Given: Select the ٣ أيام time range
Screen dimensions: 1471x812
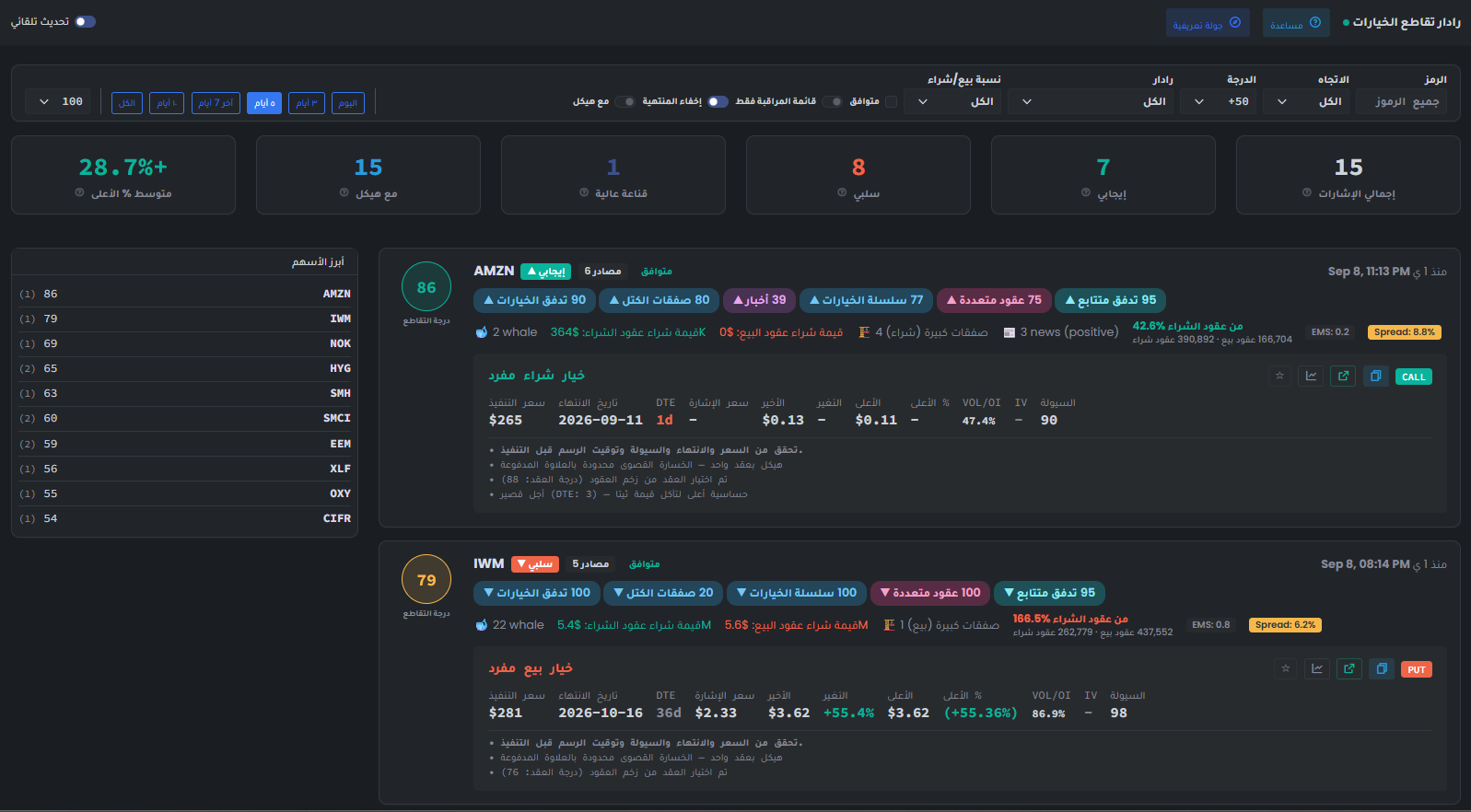Looking at the screenshot, I should 307,103.
